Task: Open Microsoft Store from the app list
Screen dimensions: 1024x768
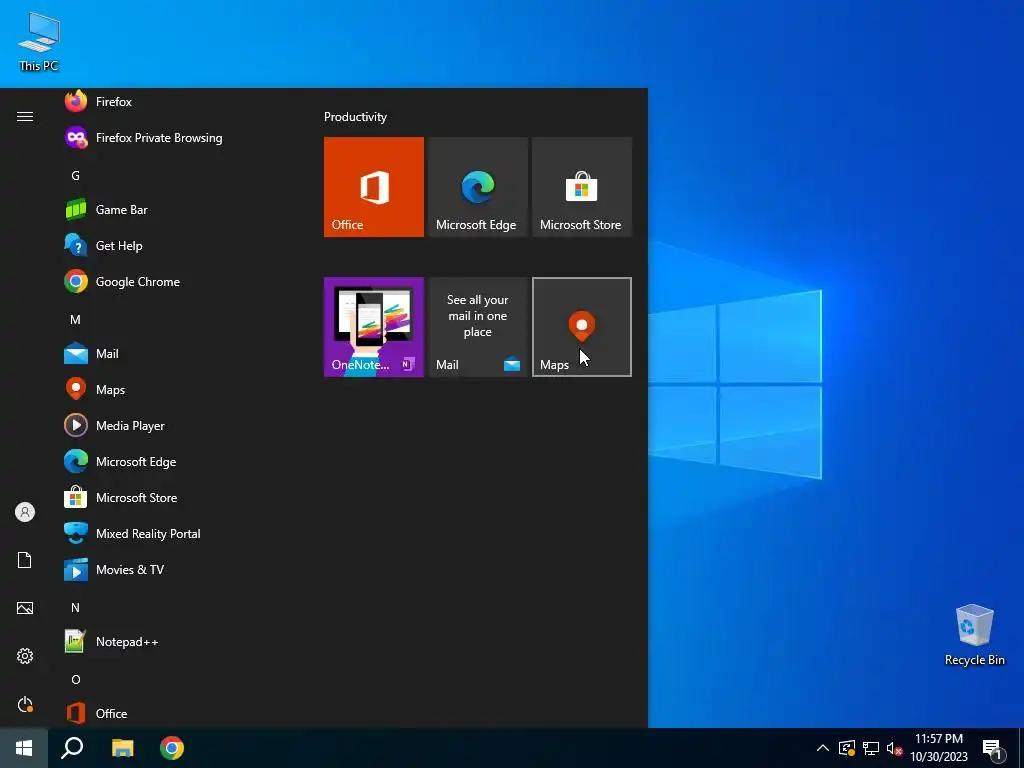Action: click(x=176, y=497)
